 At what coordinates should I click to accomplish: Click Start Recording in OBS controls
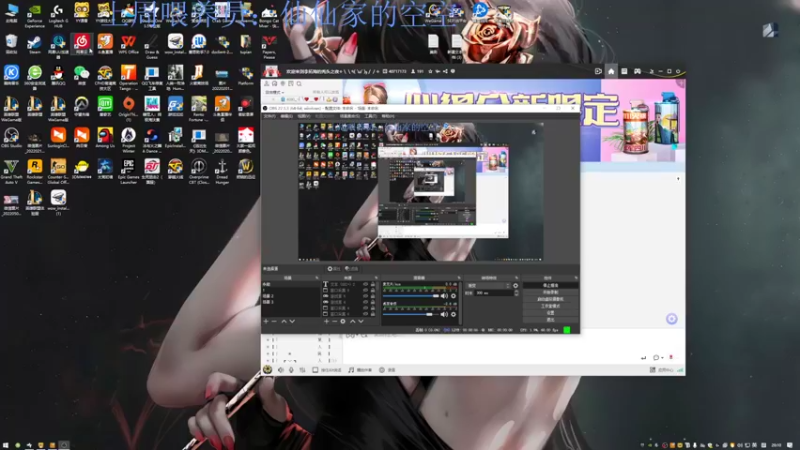point(551,292)
